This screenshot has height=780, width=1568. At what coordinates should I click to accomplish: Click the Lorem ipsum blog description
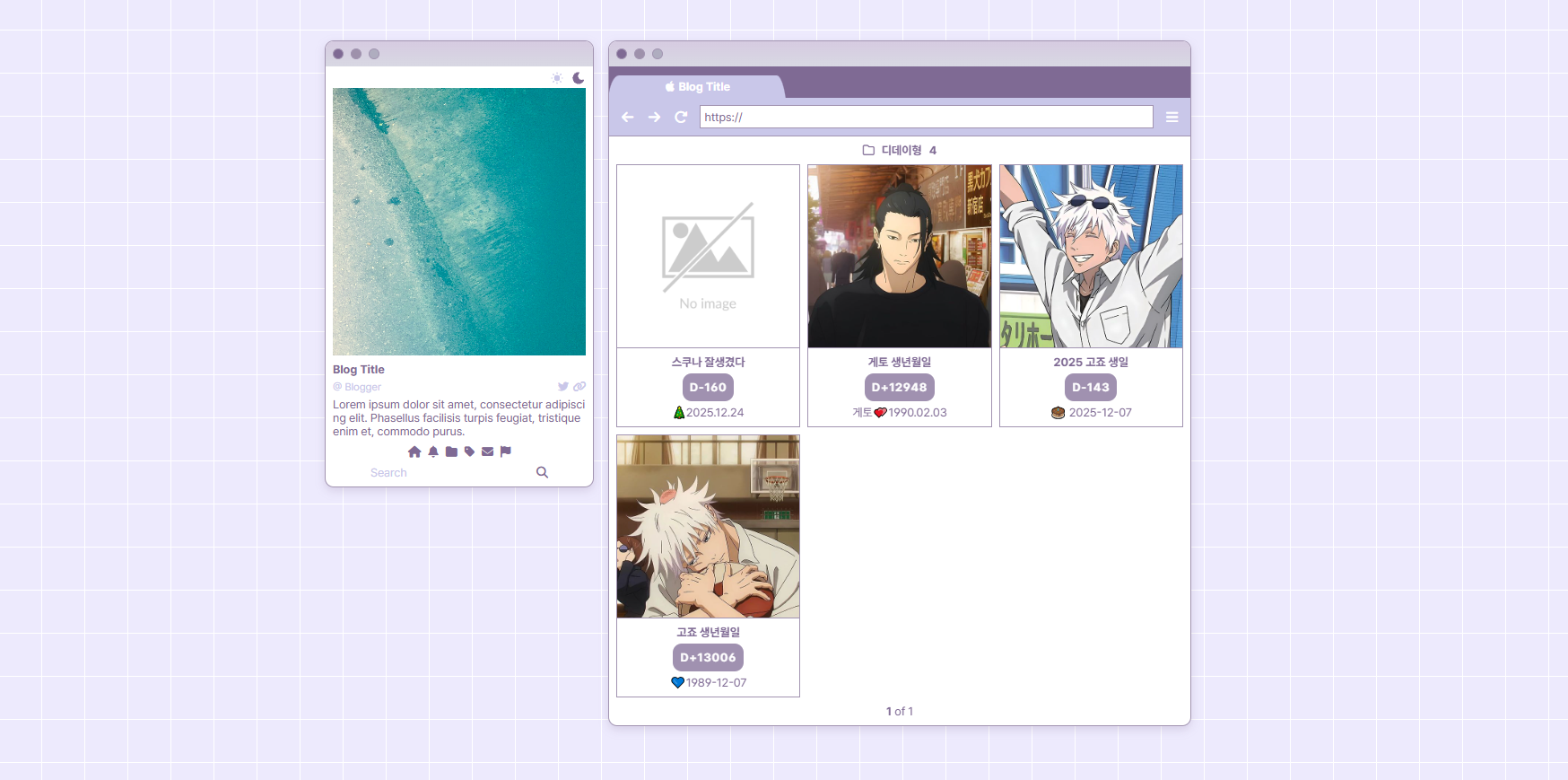tap(459, 418)
